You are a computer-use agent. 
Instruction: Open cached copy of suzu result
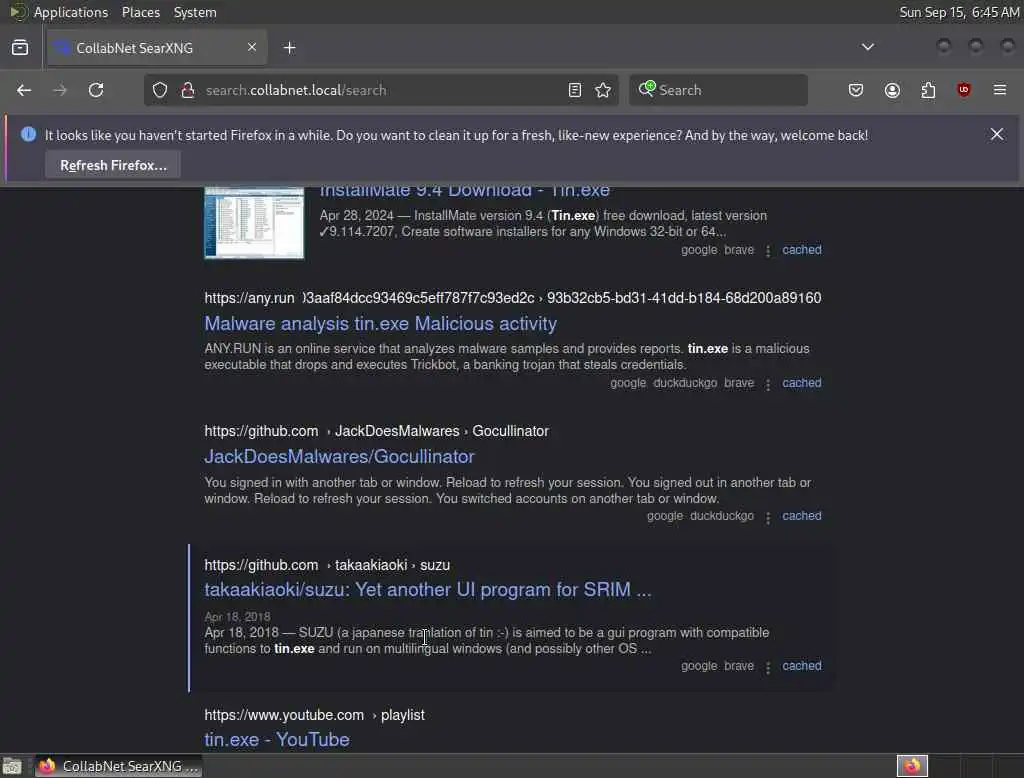click(802, 666)
